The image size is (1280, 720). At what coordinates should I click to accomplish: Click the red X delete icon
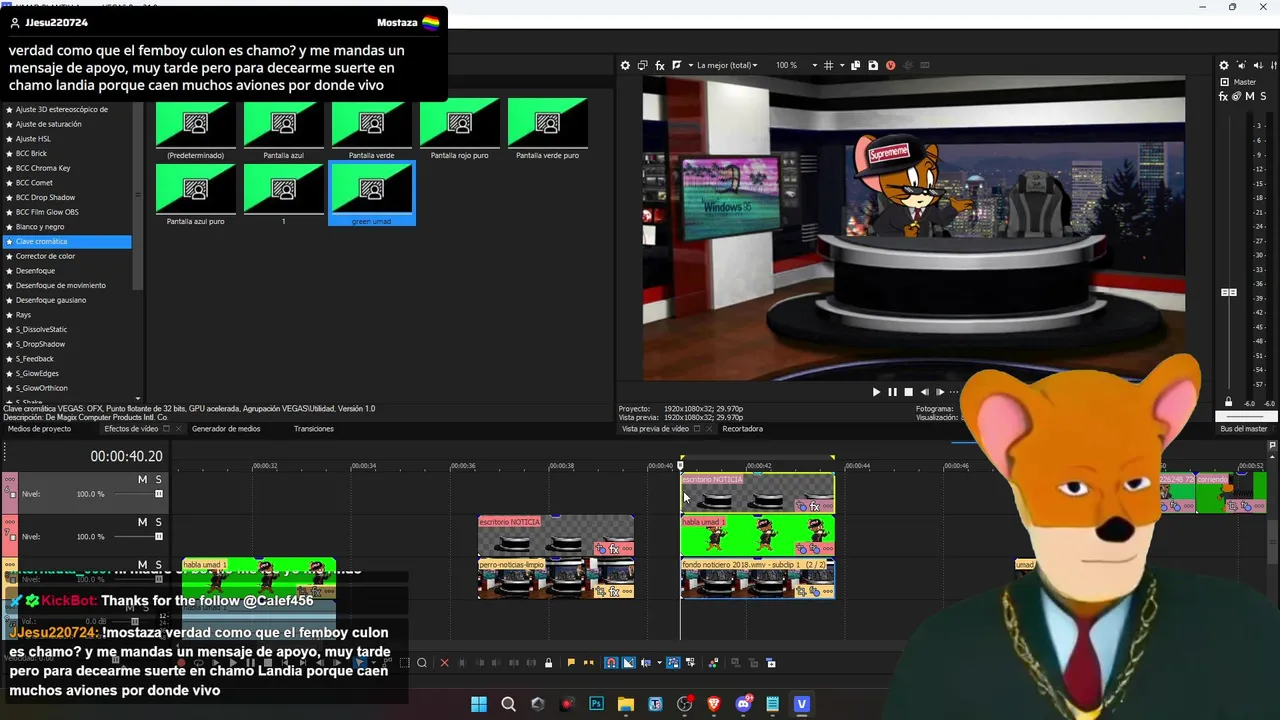click(x=445, y=663)
